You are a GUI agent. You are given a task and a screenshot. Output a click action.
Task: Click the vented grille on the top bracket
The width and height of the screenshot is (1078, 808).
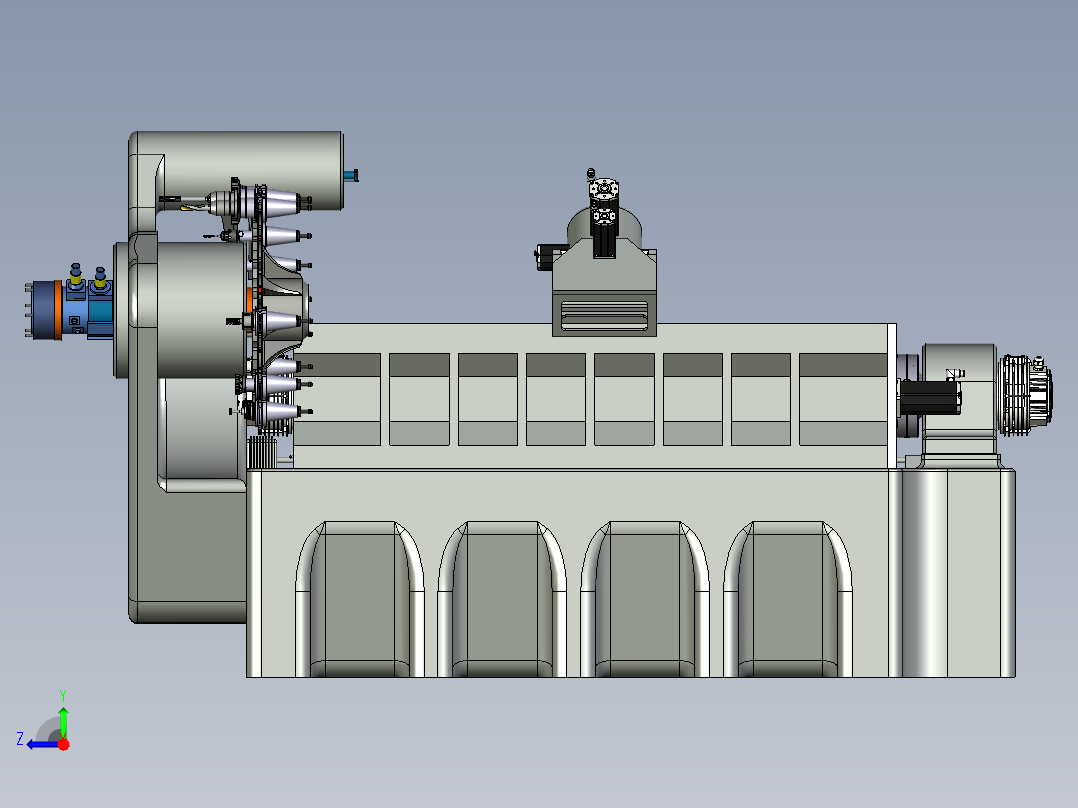(x=605, y=315)
